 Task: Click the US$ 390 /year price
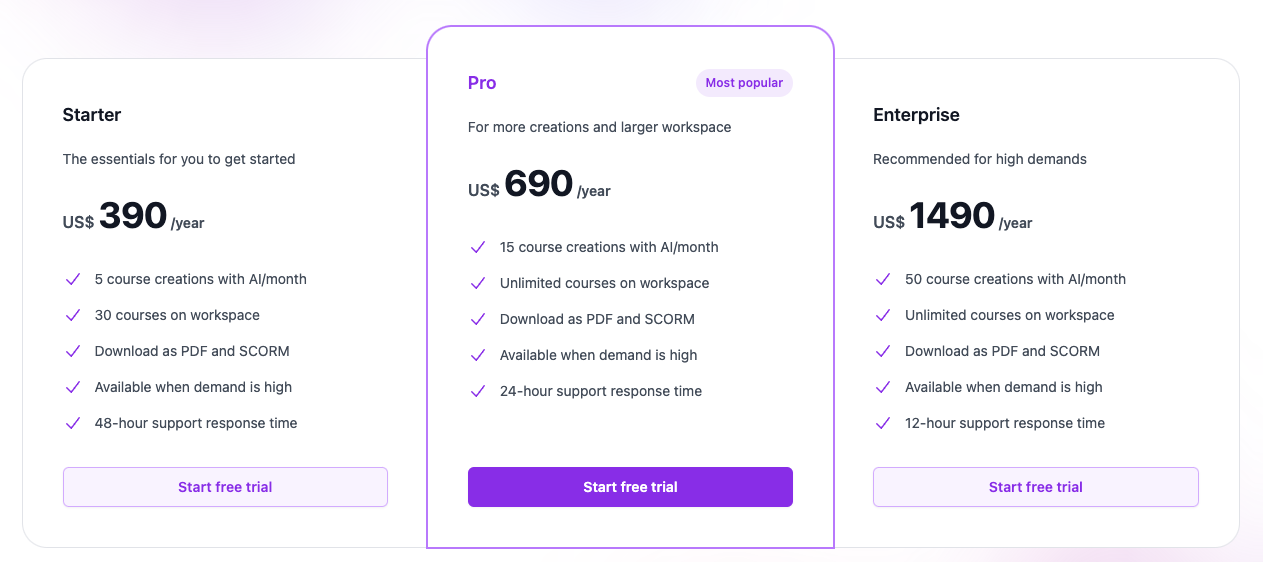tap(133, 217)
